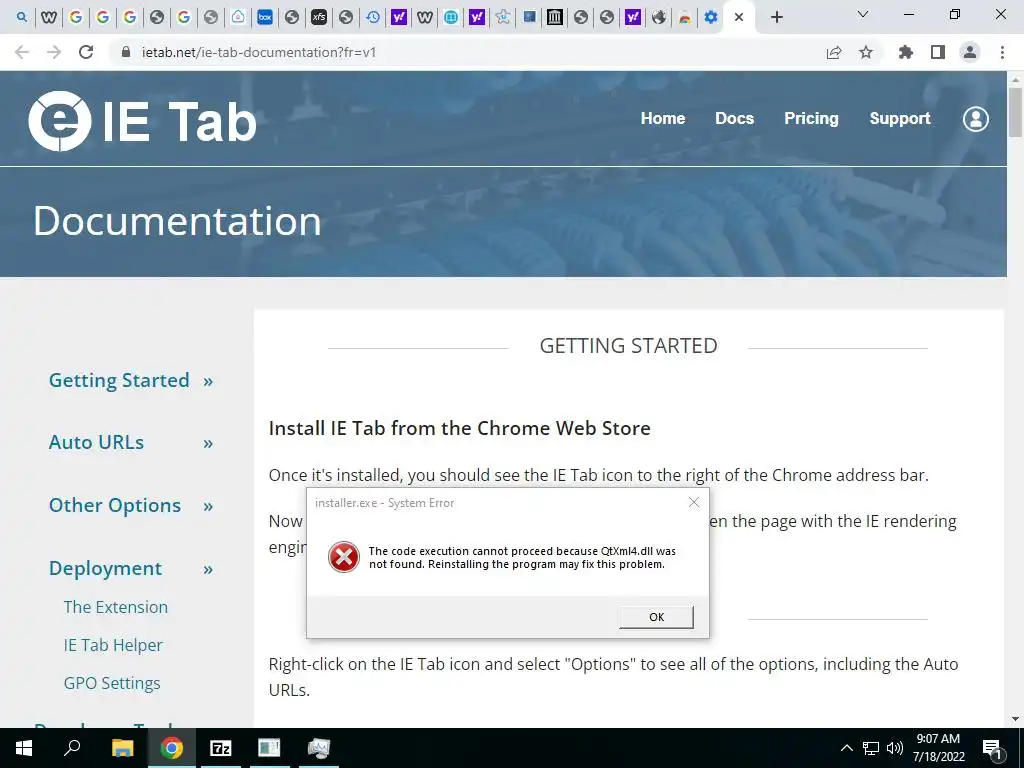
Task: Expand the Other Options double-chevron
Action: pos(208,507)
